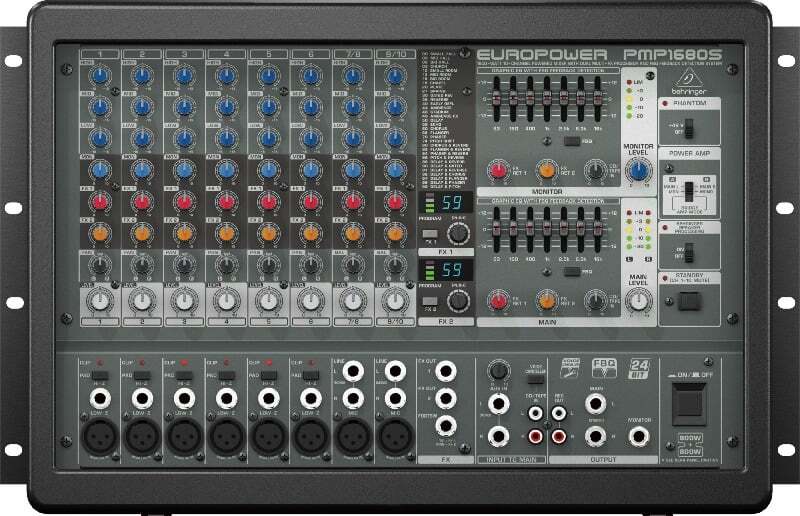
Task: Click the FX 1 PROGRAM selector knob
Action: (x=458, y=233)
